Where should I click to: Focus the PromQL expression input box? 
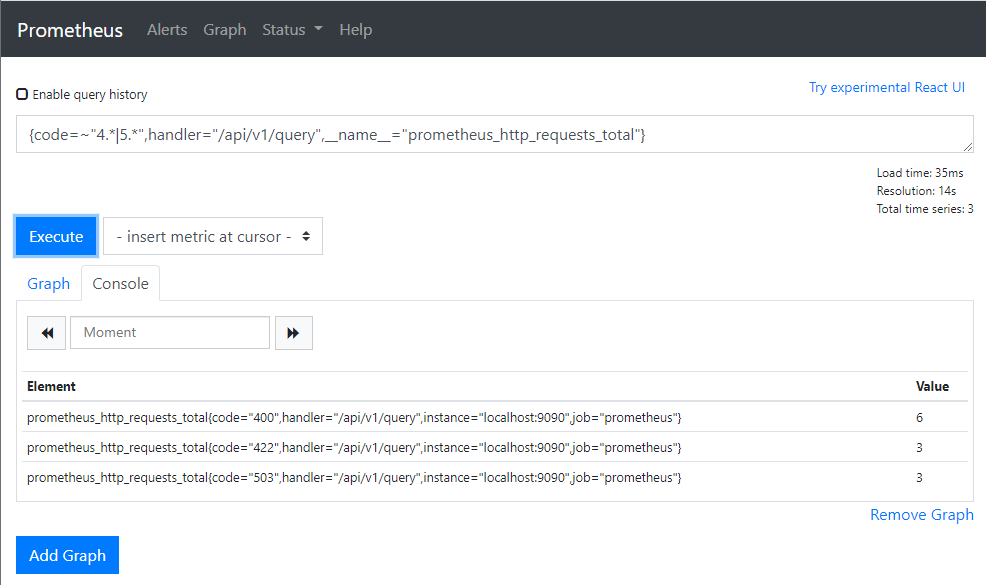pos(494,135)
